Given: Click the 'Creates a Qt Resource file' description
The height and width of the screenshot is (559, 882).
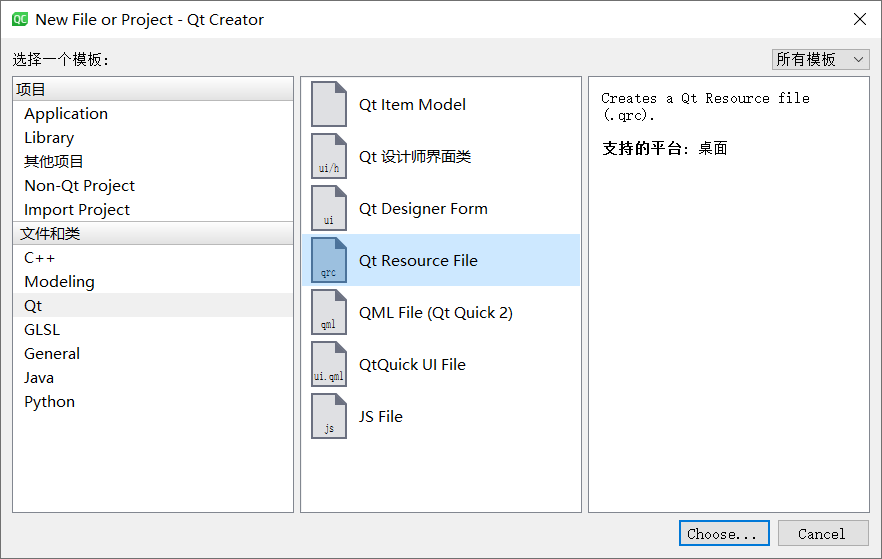Looking at the screenshot, I should pos(705,107).
